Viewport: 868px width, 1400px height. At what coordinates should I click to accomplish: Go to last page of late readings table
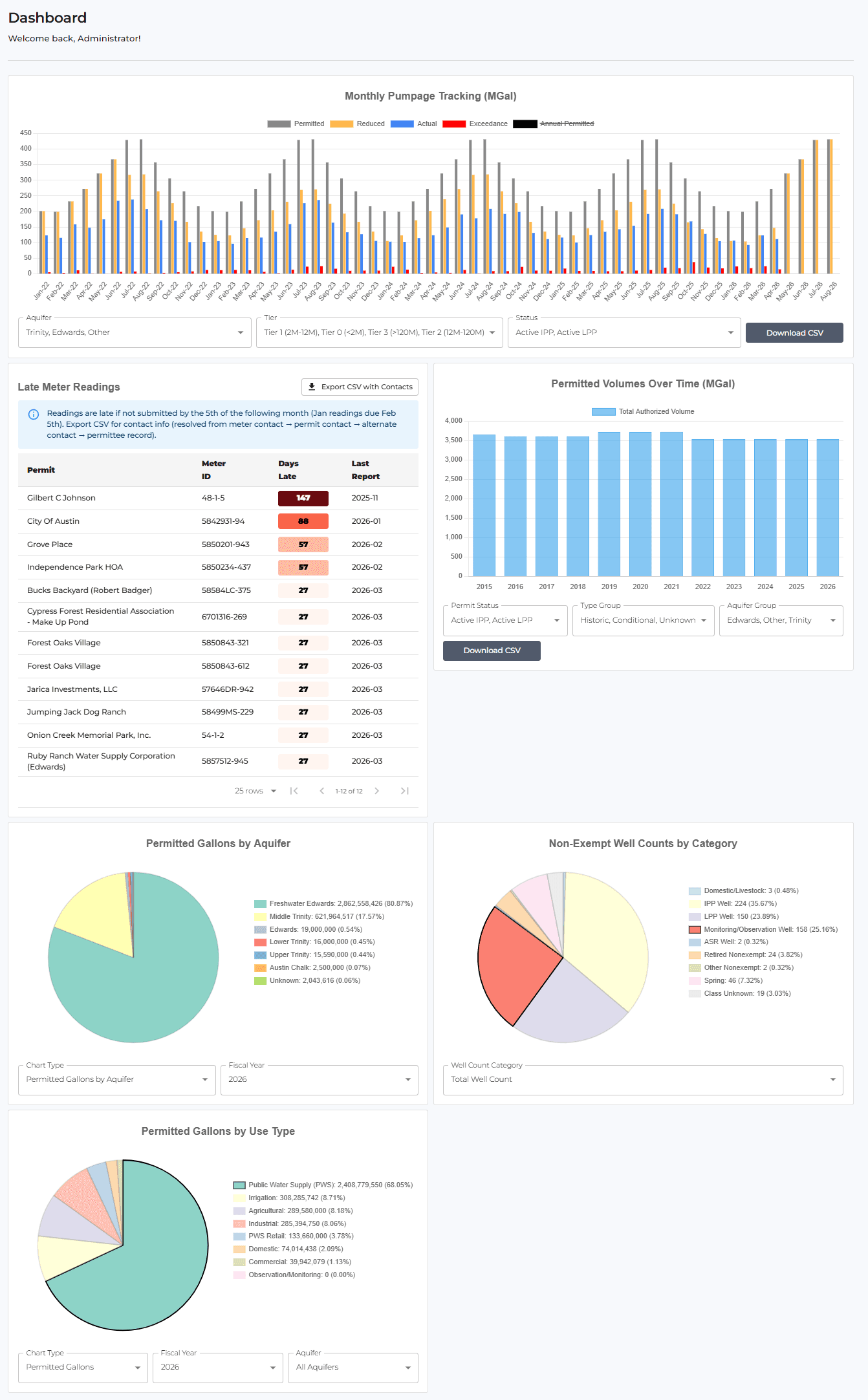405,791
